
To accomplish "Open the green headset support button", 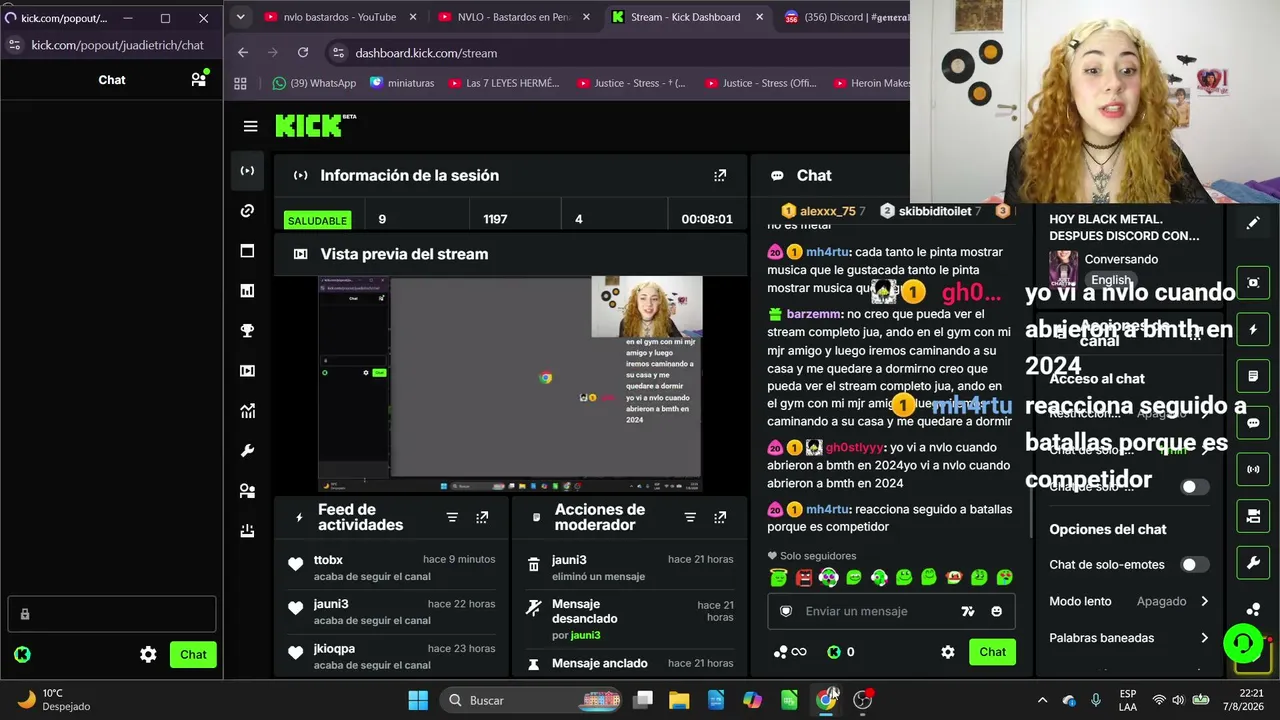I will 1243,643.
